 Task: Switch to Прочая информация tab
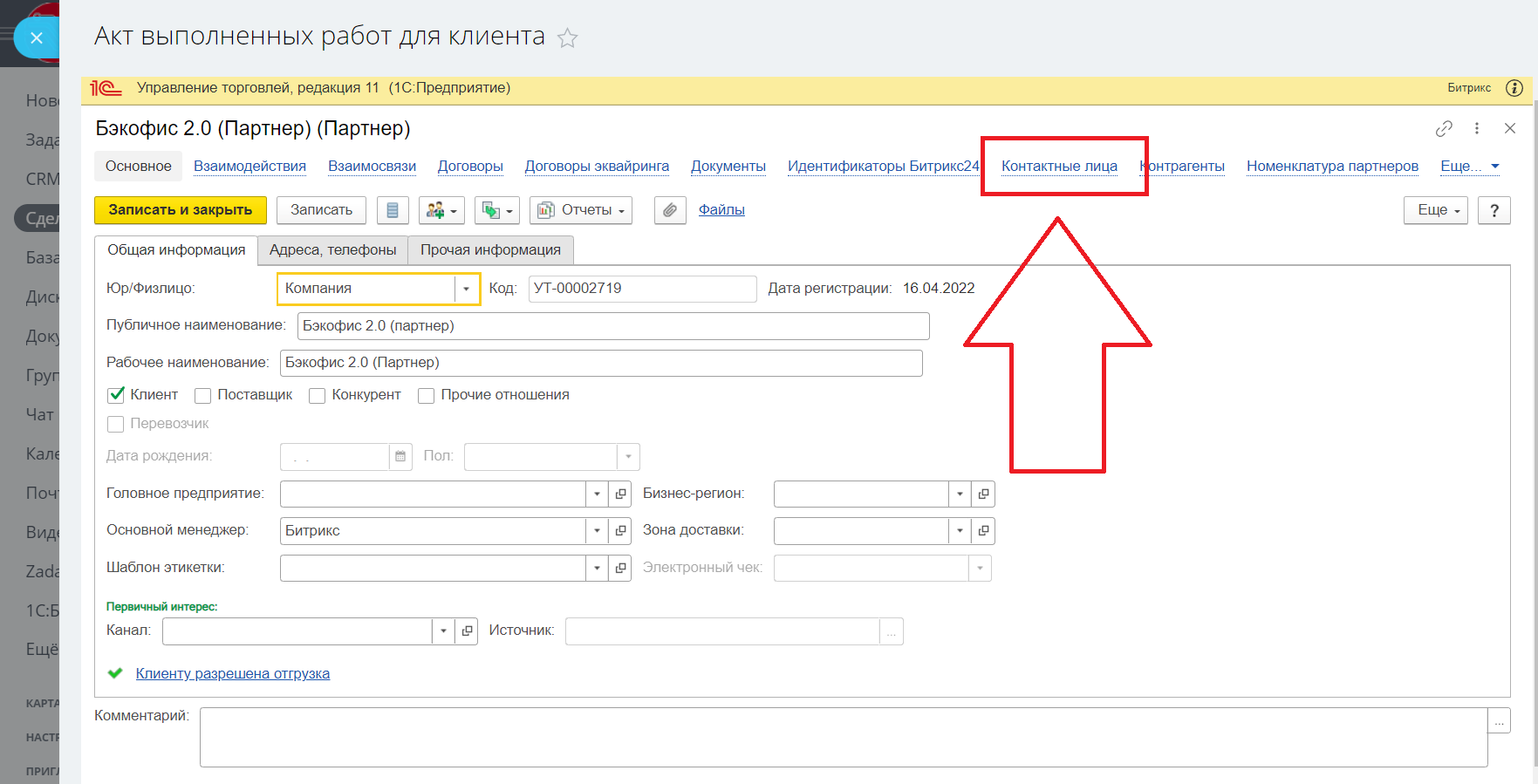(x=490, y=250)
